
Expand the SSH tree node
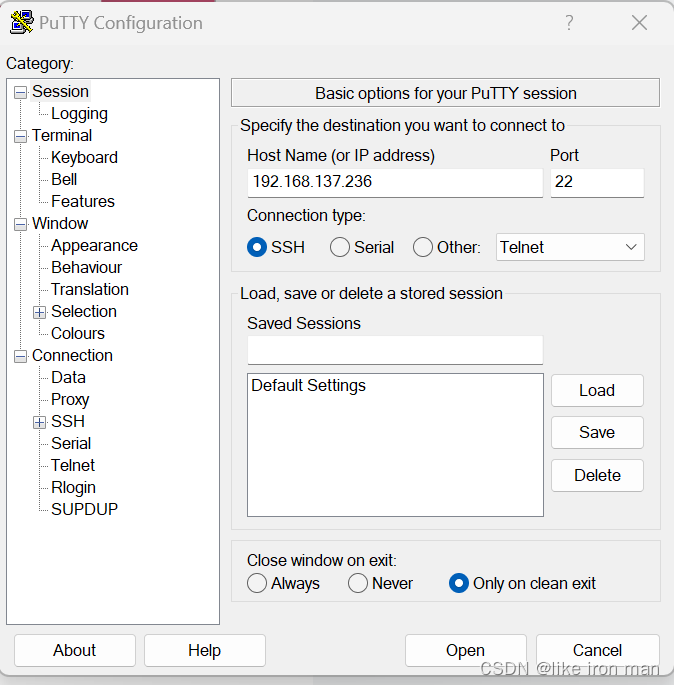[40, 422]
